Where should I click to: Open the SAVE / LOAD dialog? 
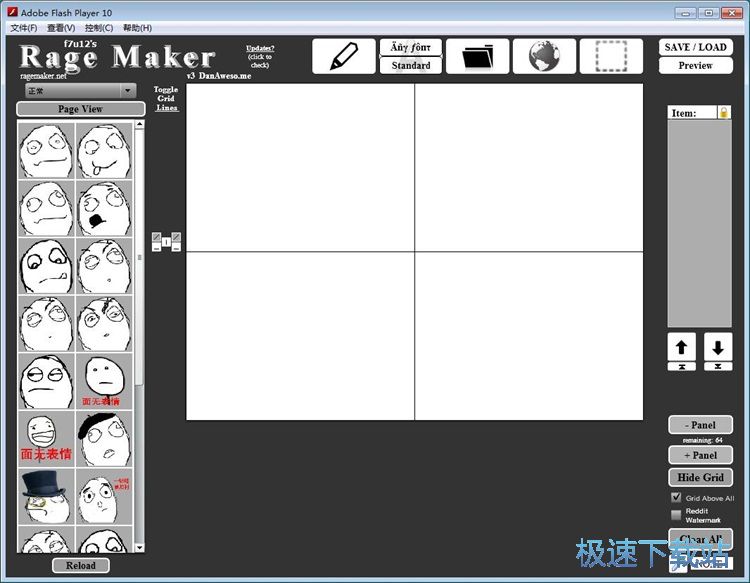(695, 47)
